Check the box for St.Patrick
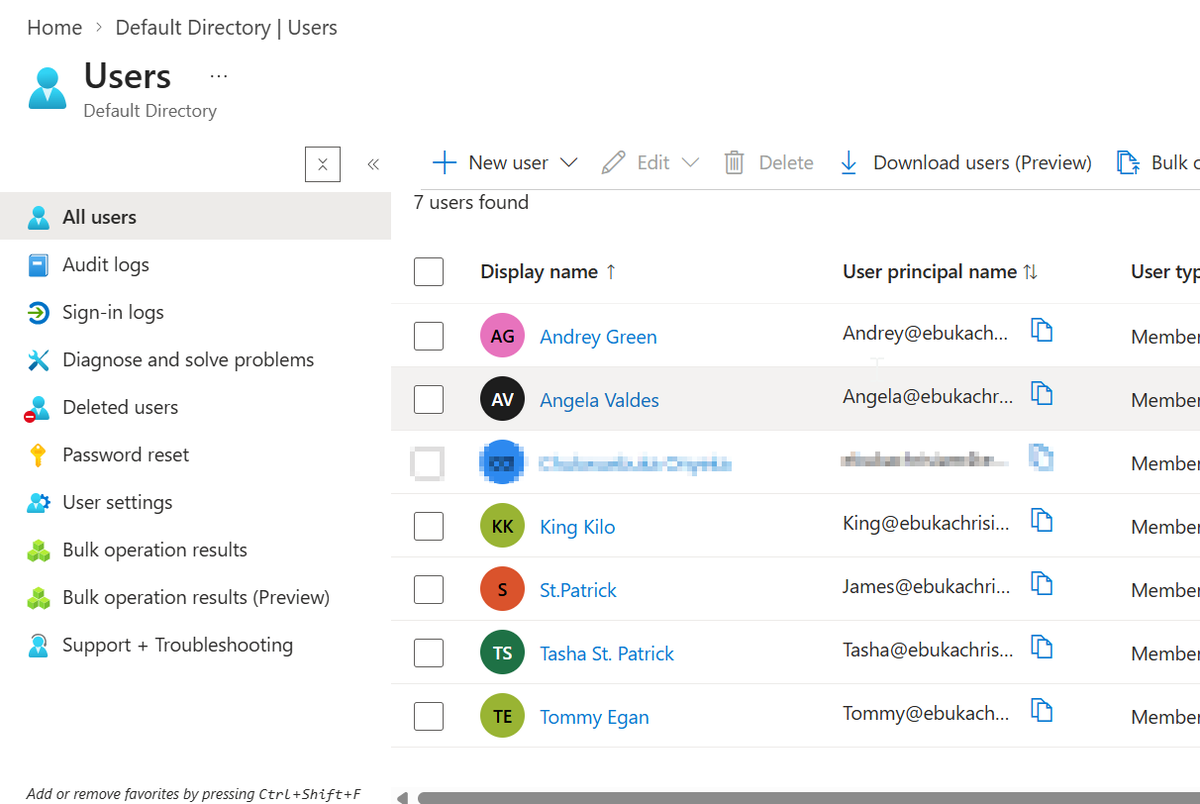The width and height of the screenshot is (1200, 804). click(428, 589)
